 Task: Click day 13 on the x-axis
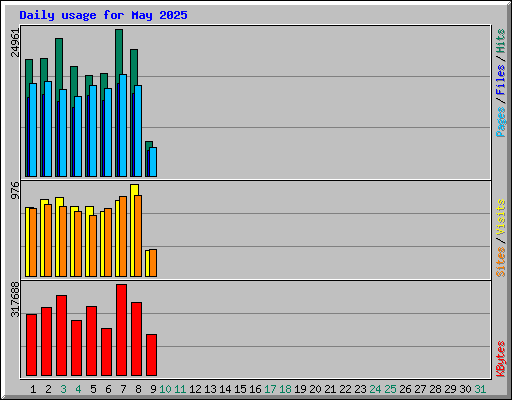click(x=210, y=389)
